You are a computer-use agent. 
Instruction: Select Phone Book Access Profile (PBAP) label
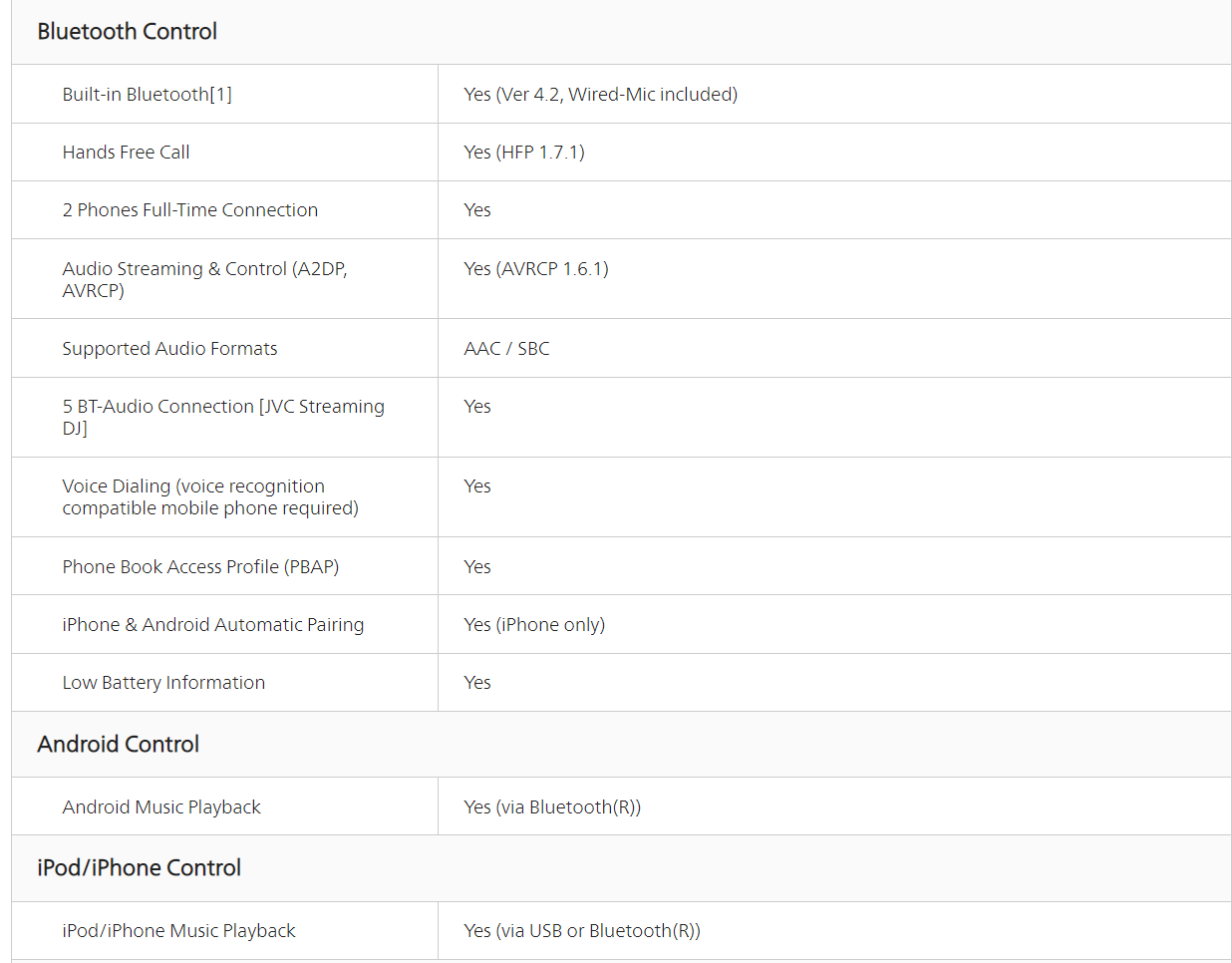point(200,567)
